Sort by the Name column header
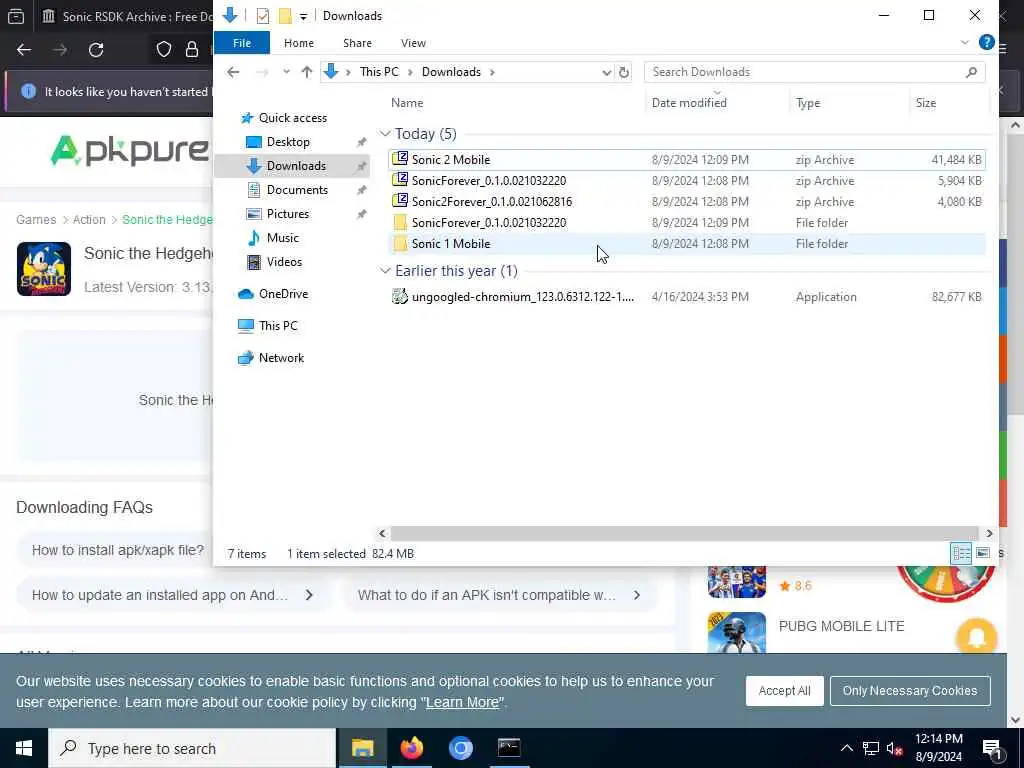The width and height of the screenshot is (1024, 768). click(407, 103)
